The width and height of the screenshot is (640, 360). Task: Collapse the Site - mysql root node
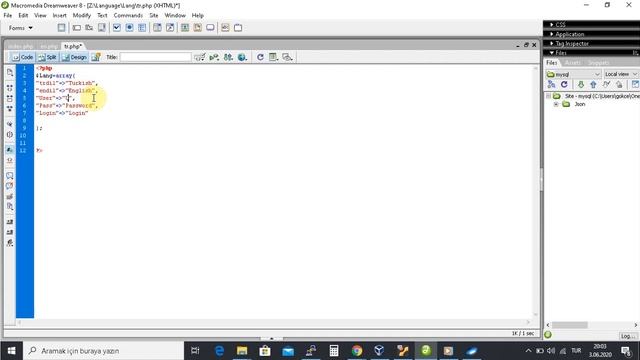point(549,96)
